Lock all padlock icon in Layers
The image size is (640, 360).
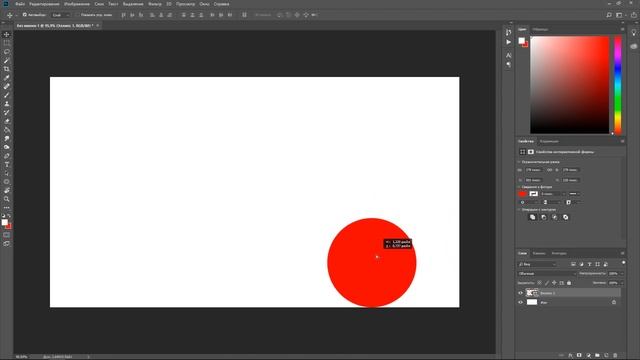point(569,283)
